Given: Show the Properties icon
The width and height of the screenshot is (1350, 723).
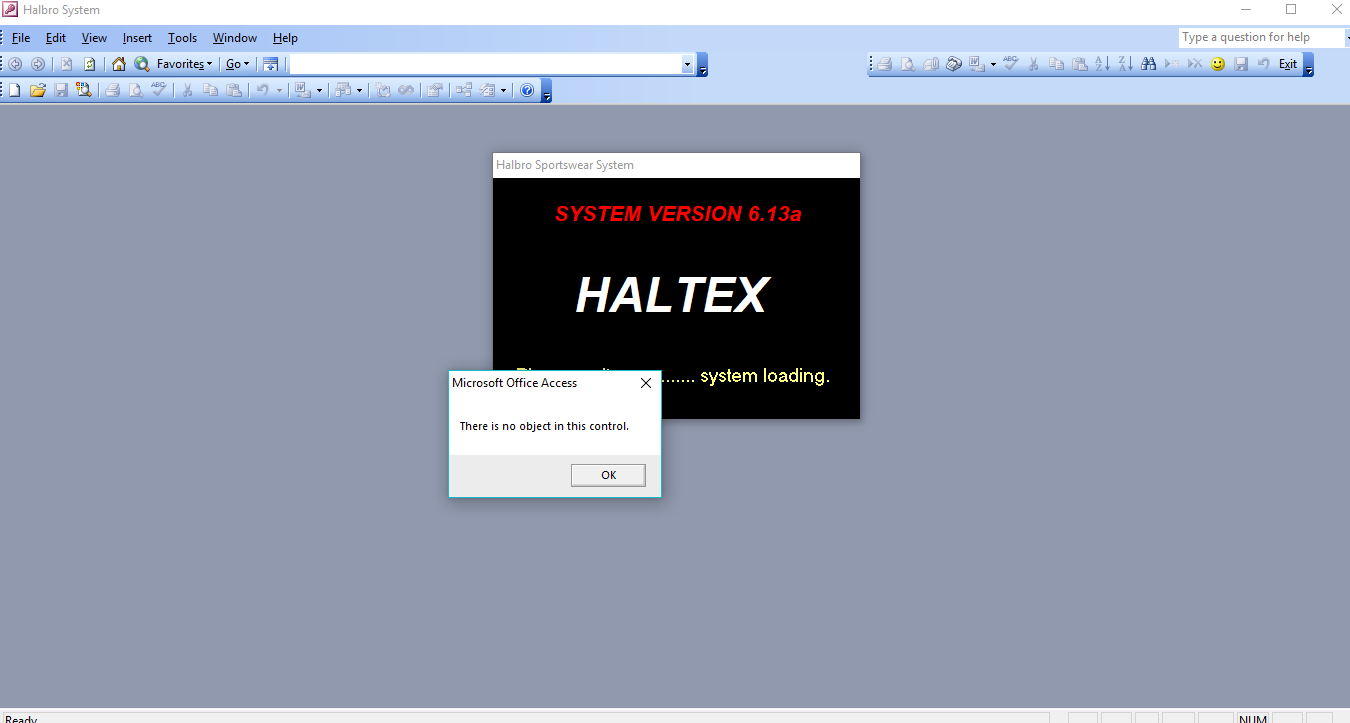Looking at the screenshot, I should point(434,90).
